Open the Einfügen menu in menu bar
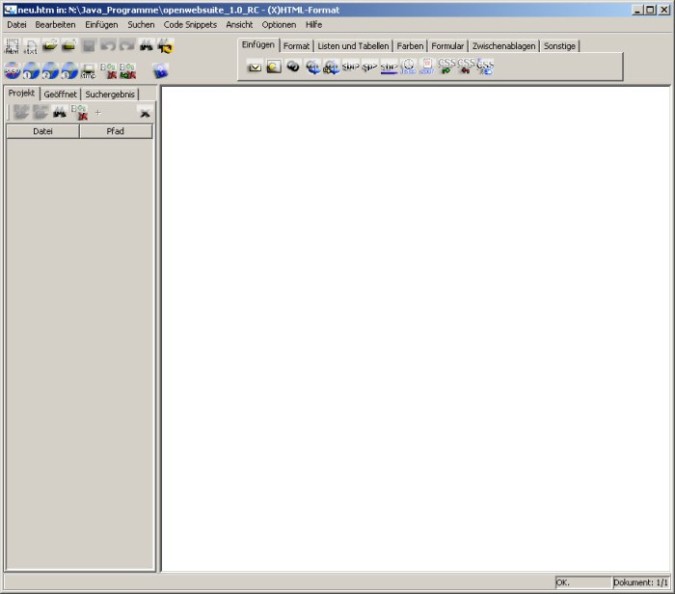Image resolution: width=675 pixels, height=594 pixels. [102, 25]
